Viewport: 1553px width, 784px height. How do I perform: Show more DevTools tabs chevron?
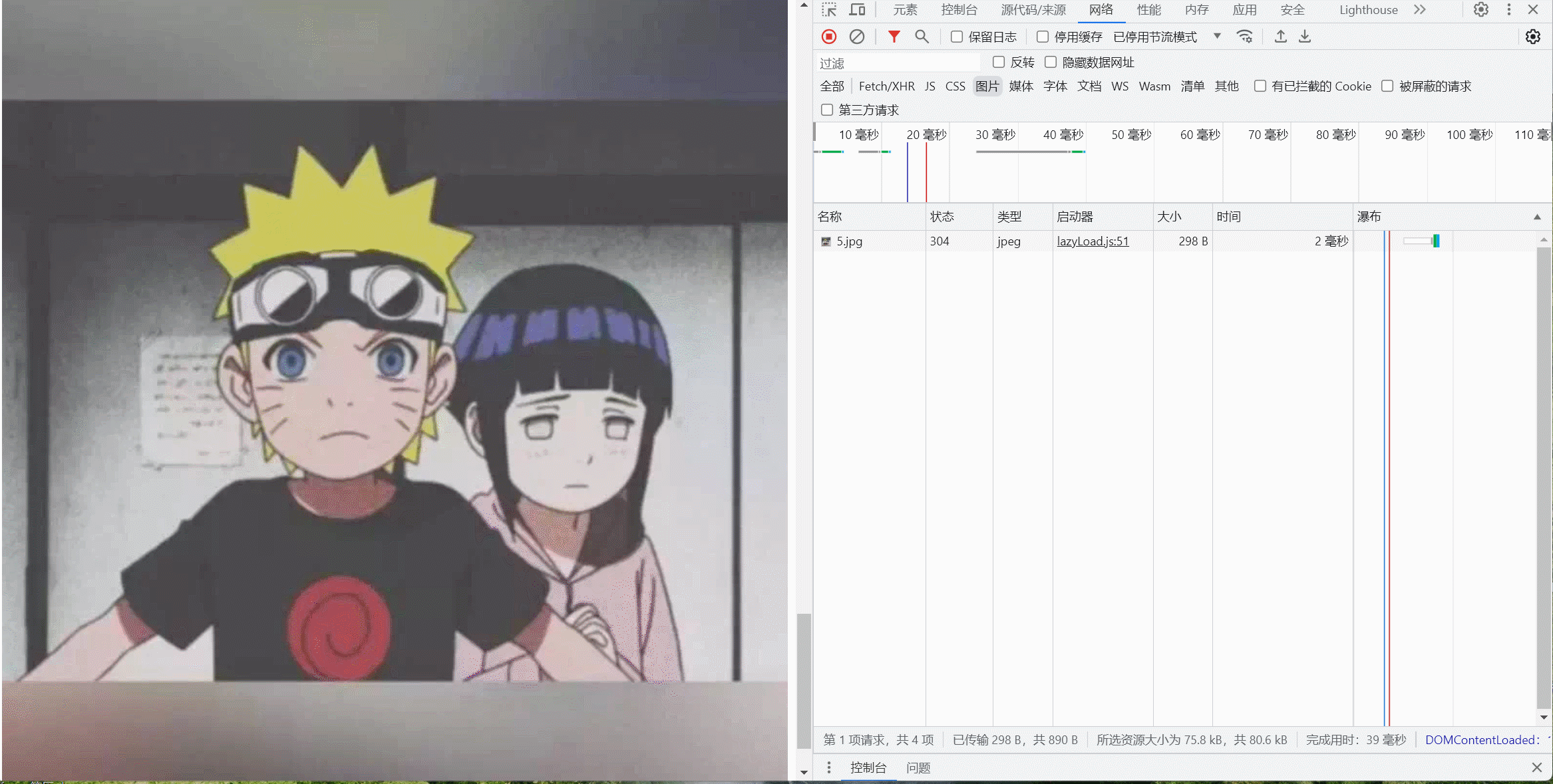coord(1419,10)
